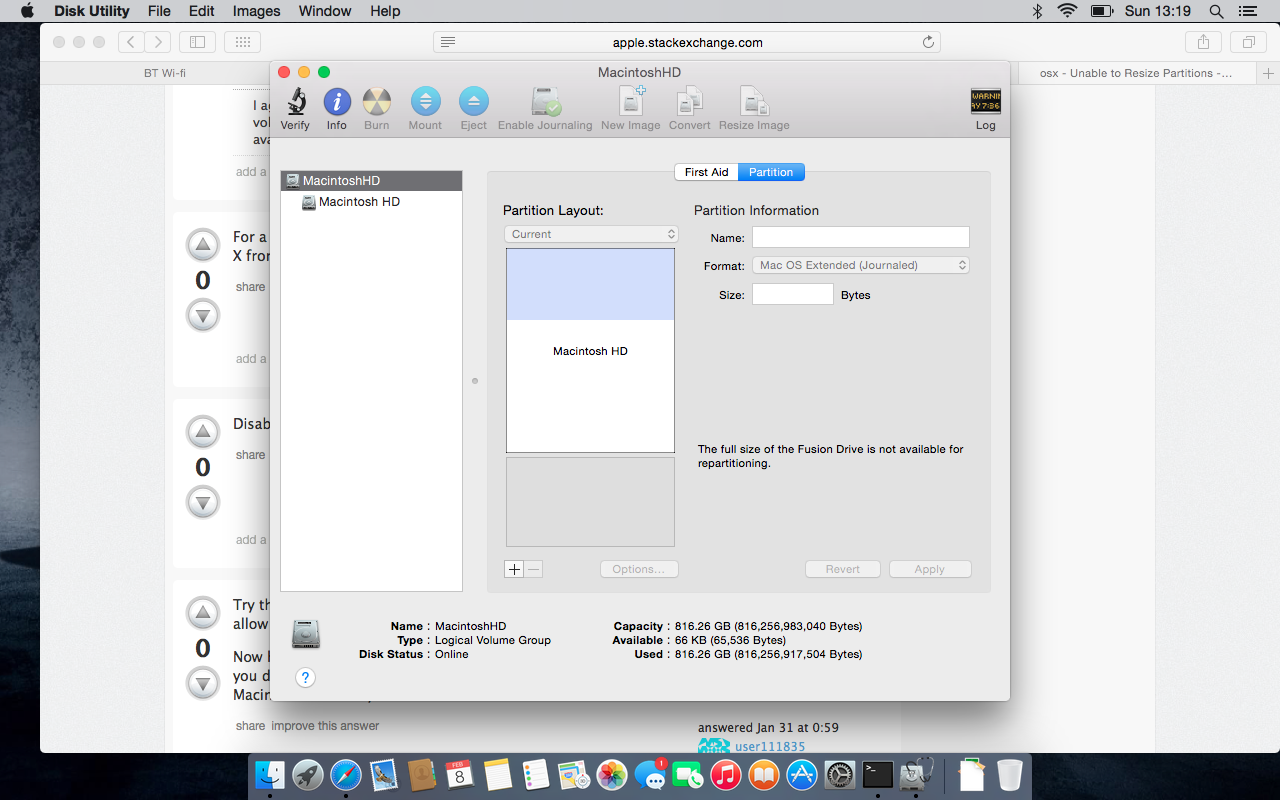
Task: Open the Apple menu
Action: point(27,11)
